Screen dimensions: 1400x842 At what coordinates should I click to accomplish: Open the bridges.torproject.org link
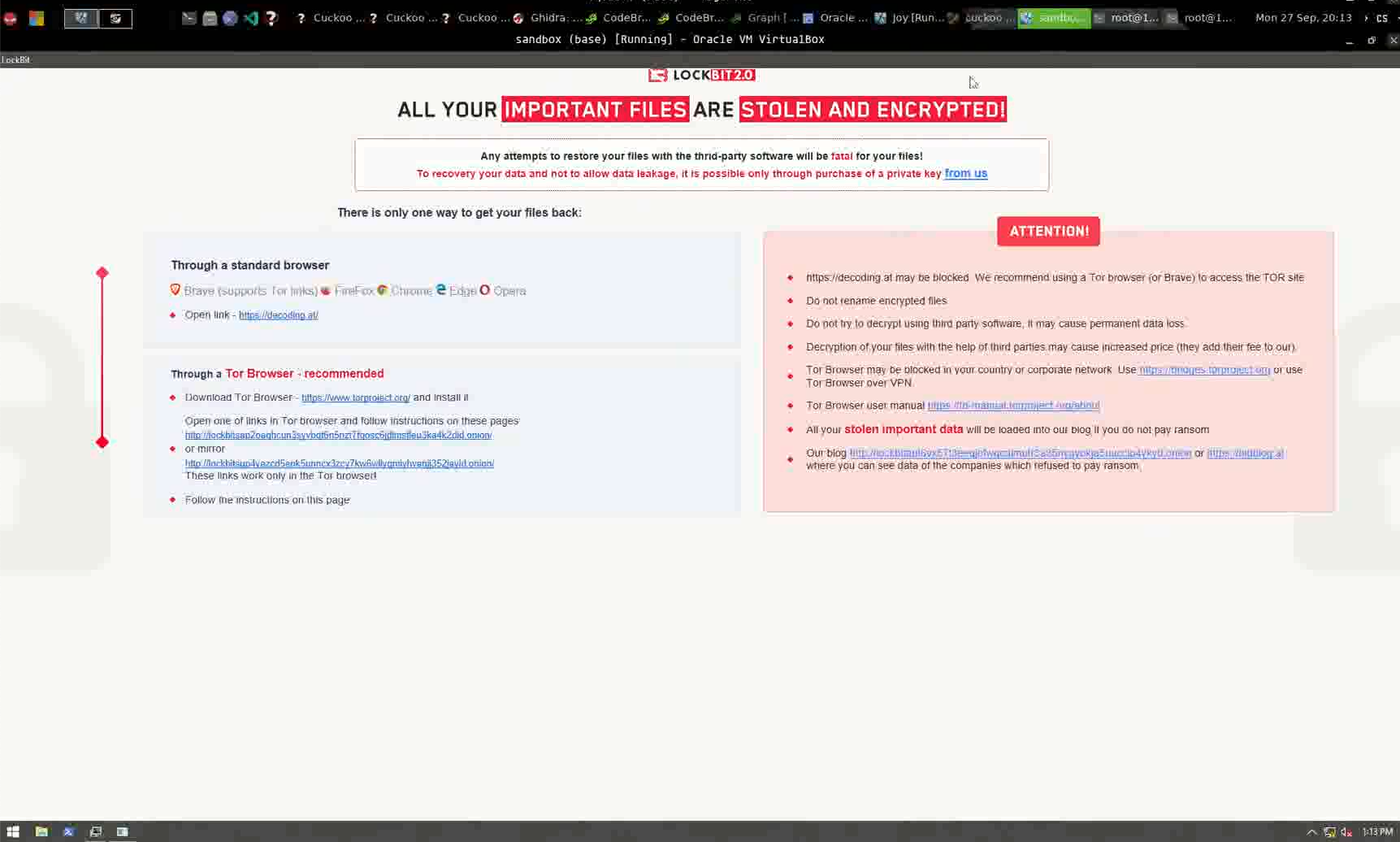tap(1204, 370)
